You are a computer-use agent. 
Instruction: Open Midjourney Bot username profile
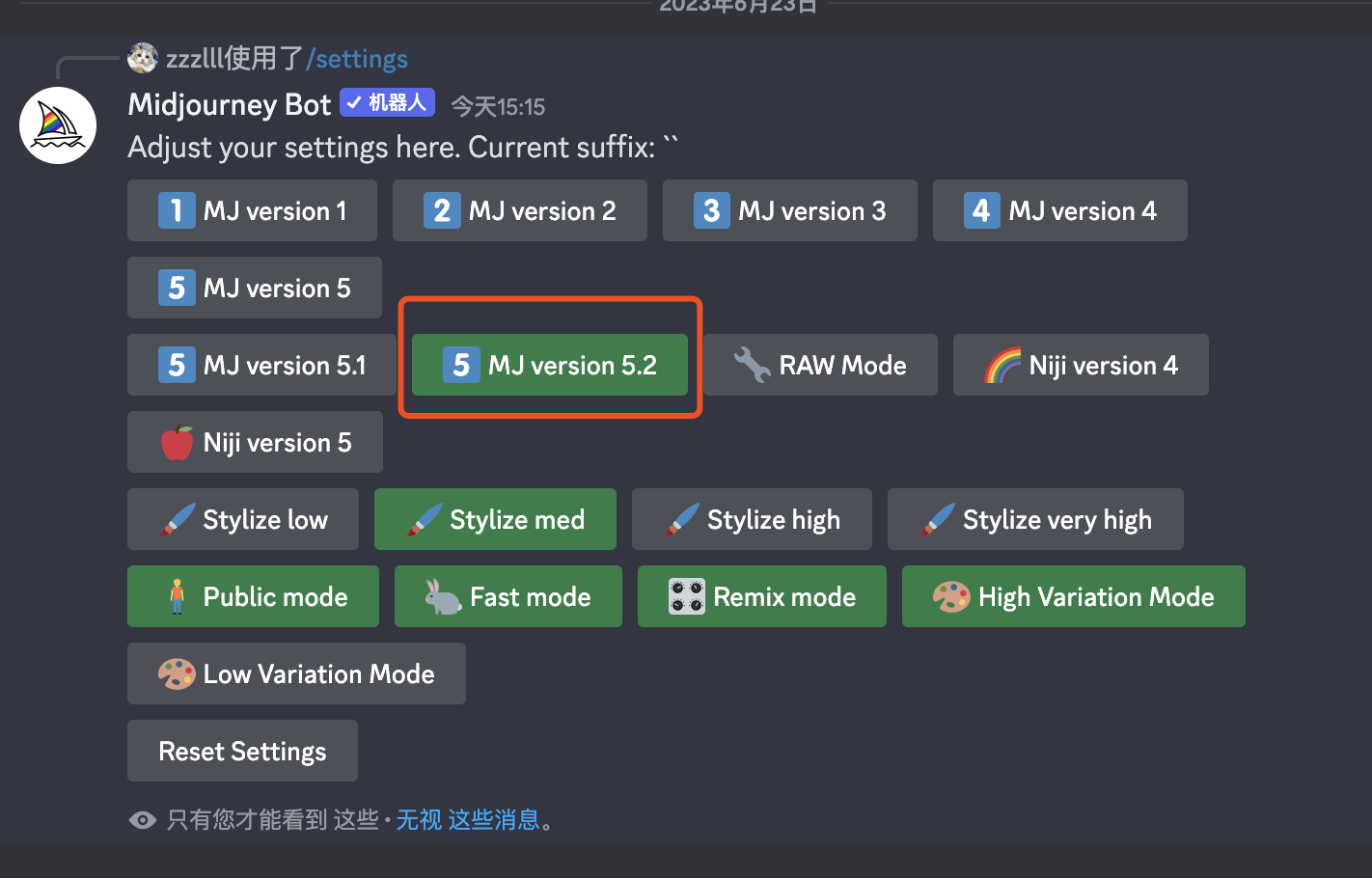pos(230,104)
